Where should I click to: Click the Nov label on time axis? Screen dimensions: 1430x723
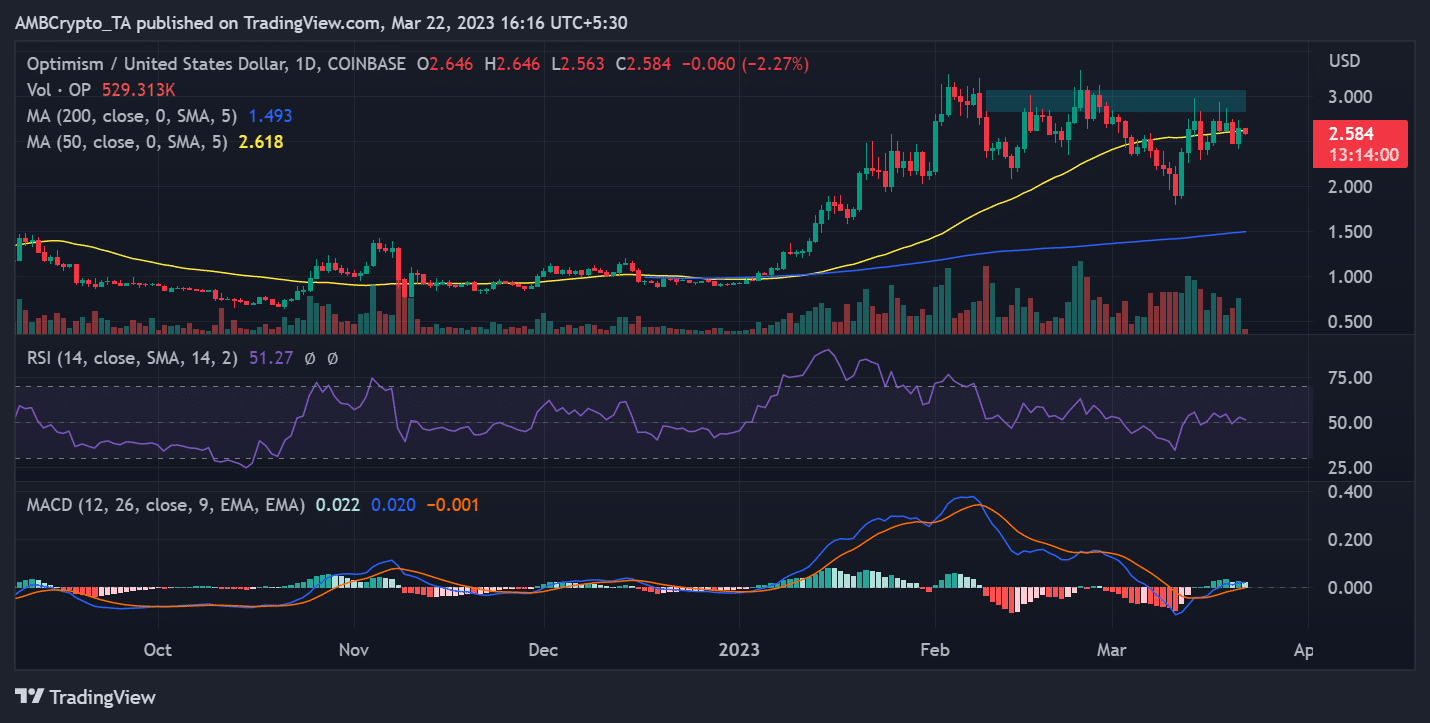pos(354,649)
